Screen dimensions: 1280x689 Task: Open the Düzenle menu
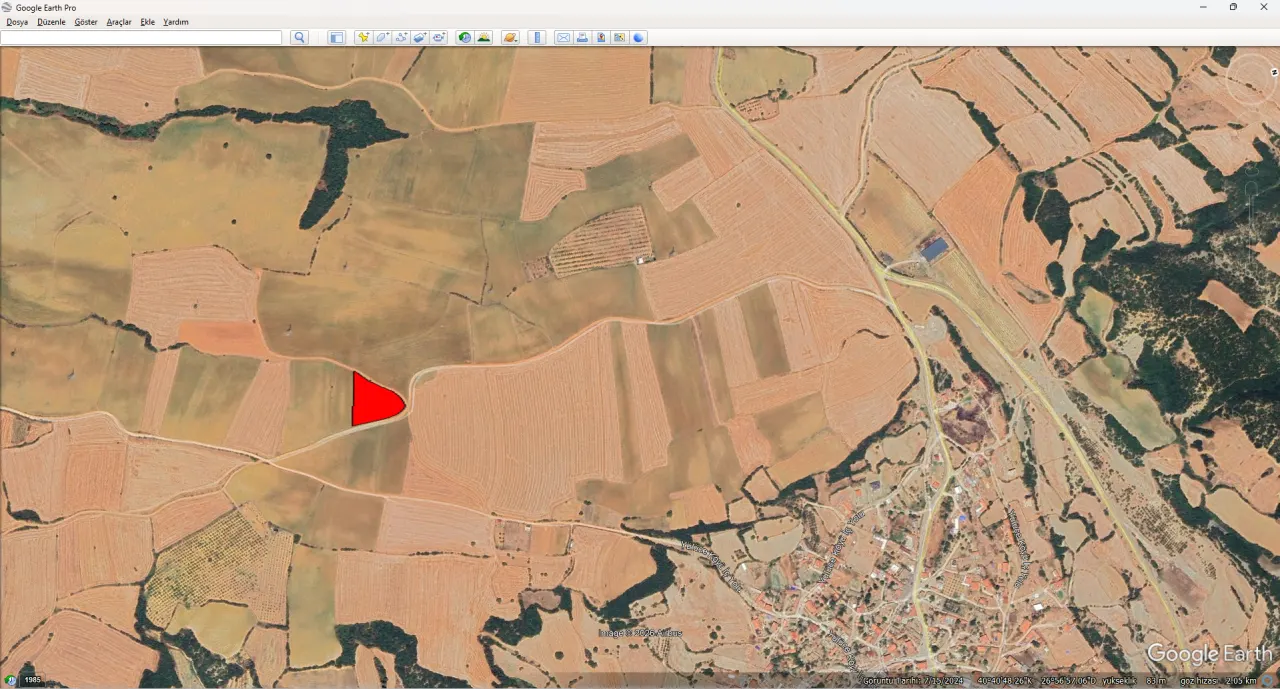(51, 22)
